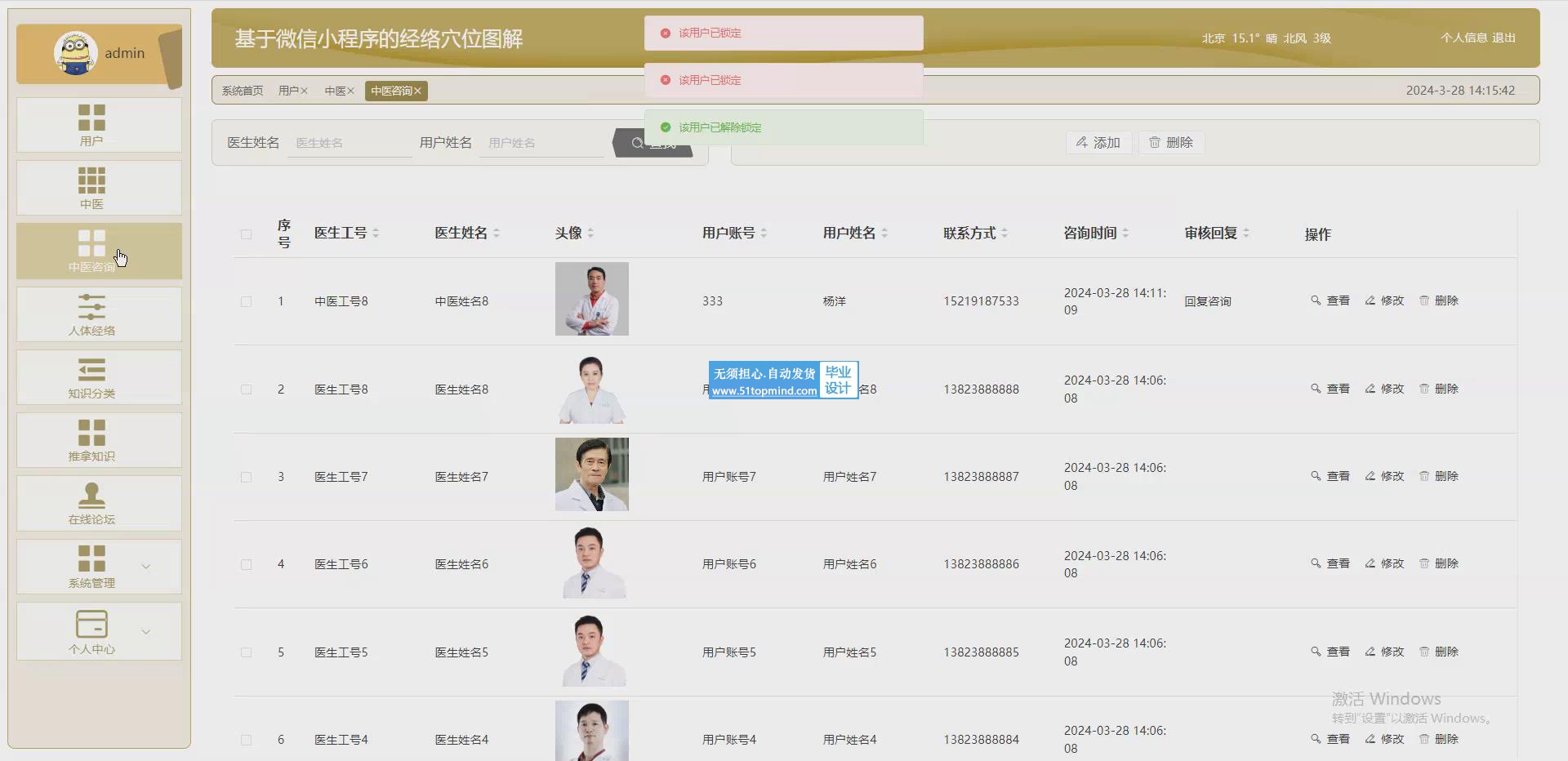Open the 推拿知识 sidebar icon

91,433
